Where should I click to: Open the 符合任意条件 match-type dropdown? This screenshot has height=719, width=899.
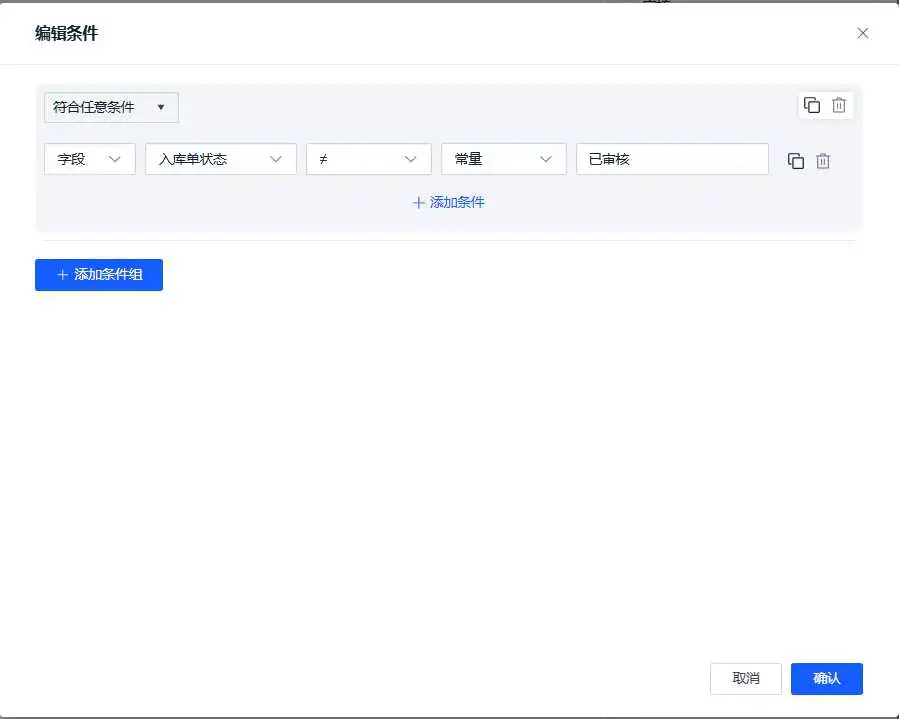[x=110, y=107]
